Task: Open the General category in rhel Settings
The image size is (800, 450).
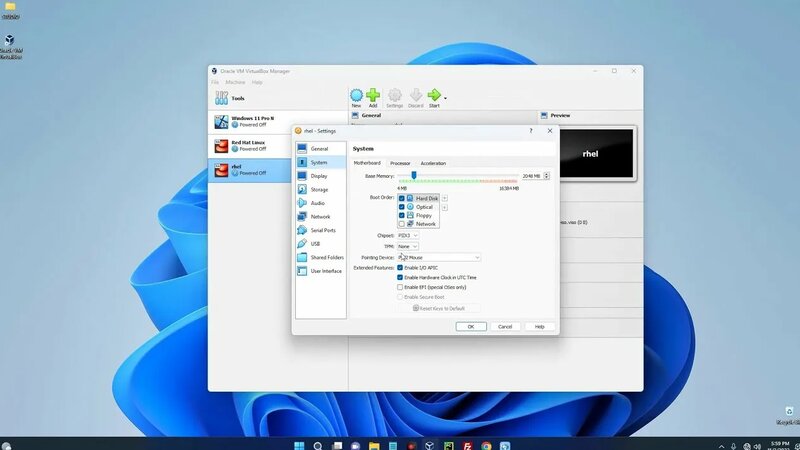Action: [x=320, y=148]
